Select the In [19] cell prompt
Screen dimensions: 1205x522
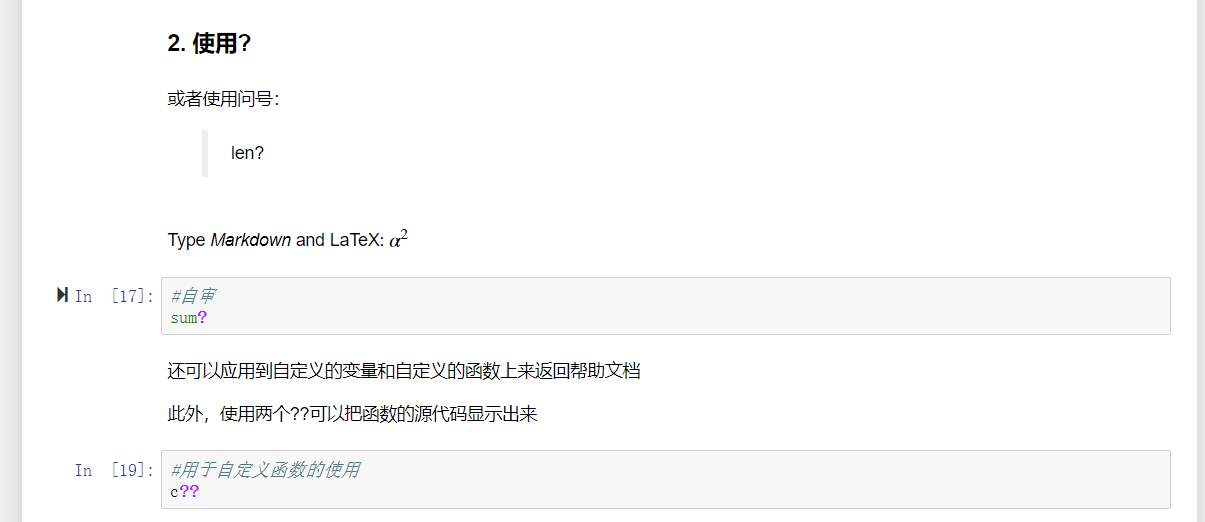pyautogui.click(x=114, y=470)
